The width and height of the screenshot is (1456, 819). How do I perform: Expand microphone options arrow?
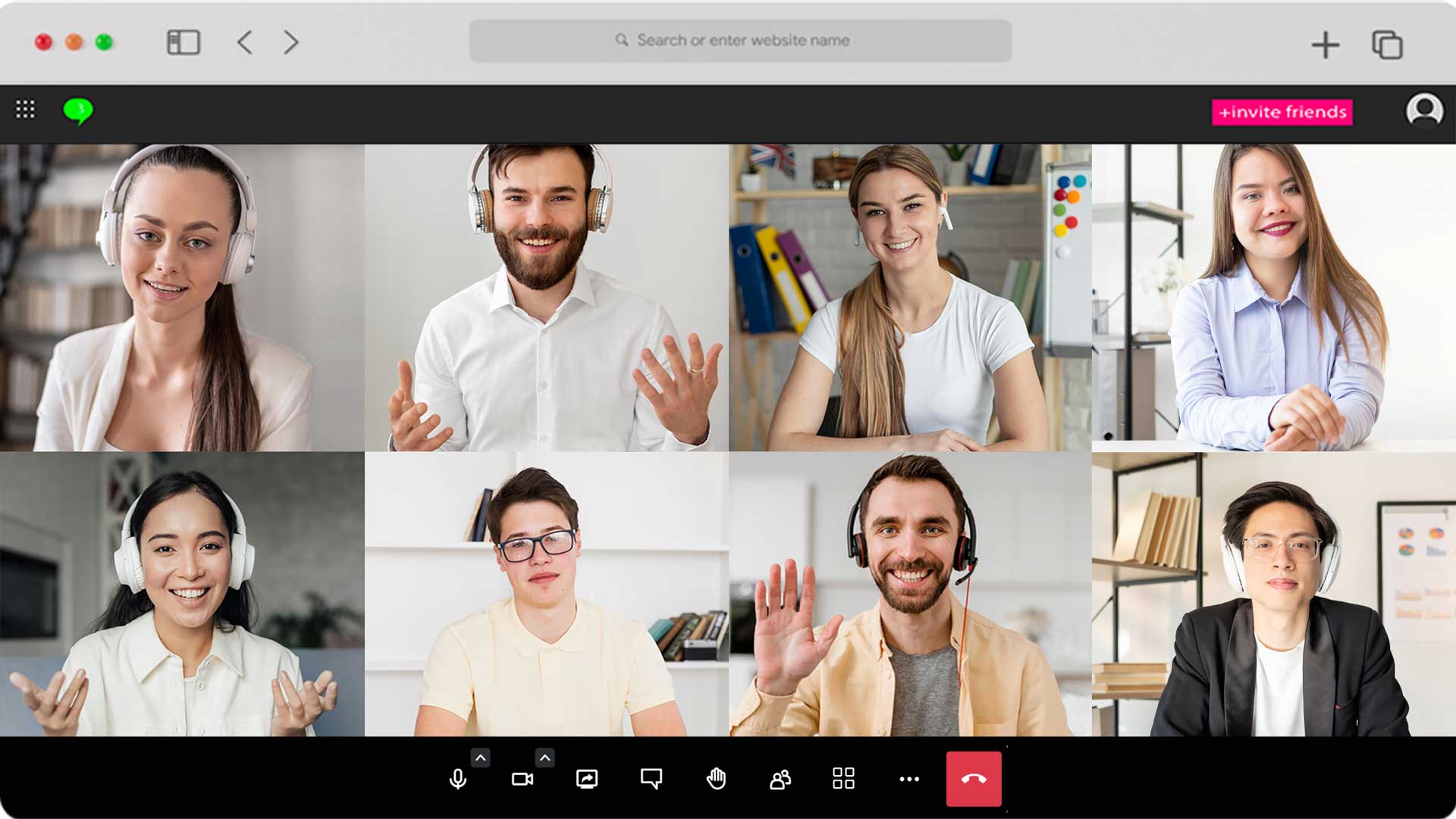click(x=481, y=758)
